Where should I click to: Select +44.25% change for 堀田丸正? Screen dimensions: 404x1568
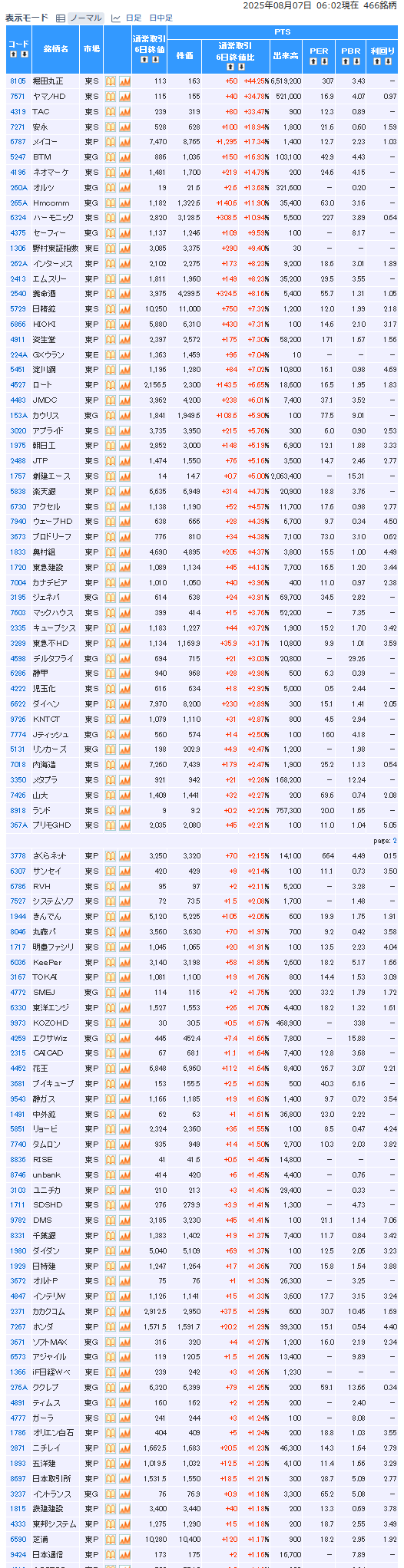coord(256,81)
